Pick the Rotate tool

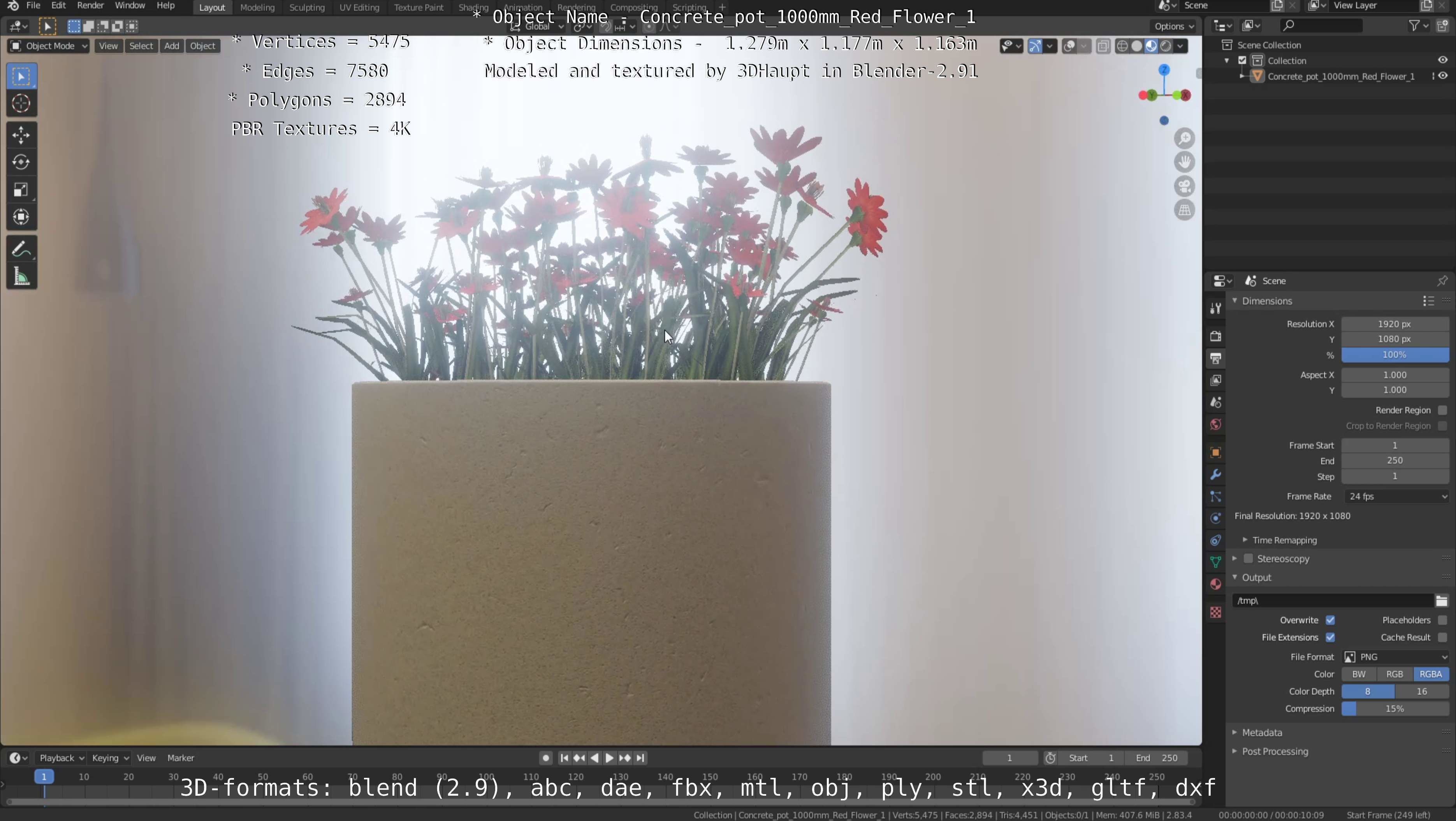click(21, 162)
